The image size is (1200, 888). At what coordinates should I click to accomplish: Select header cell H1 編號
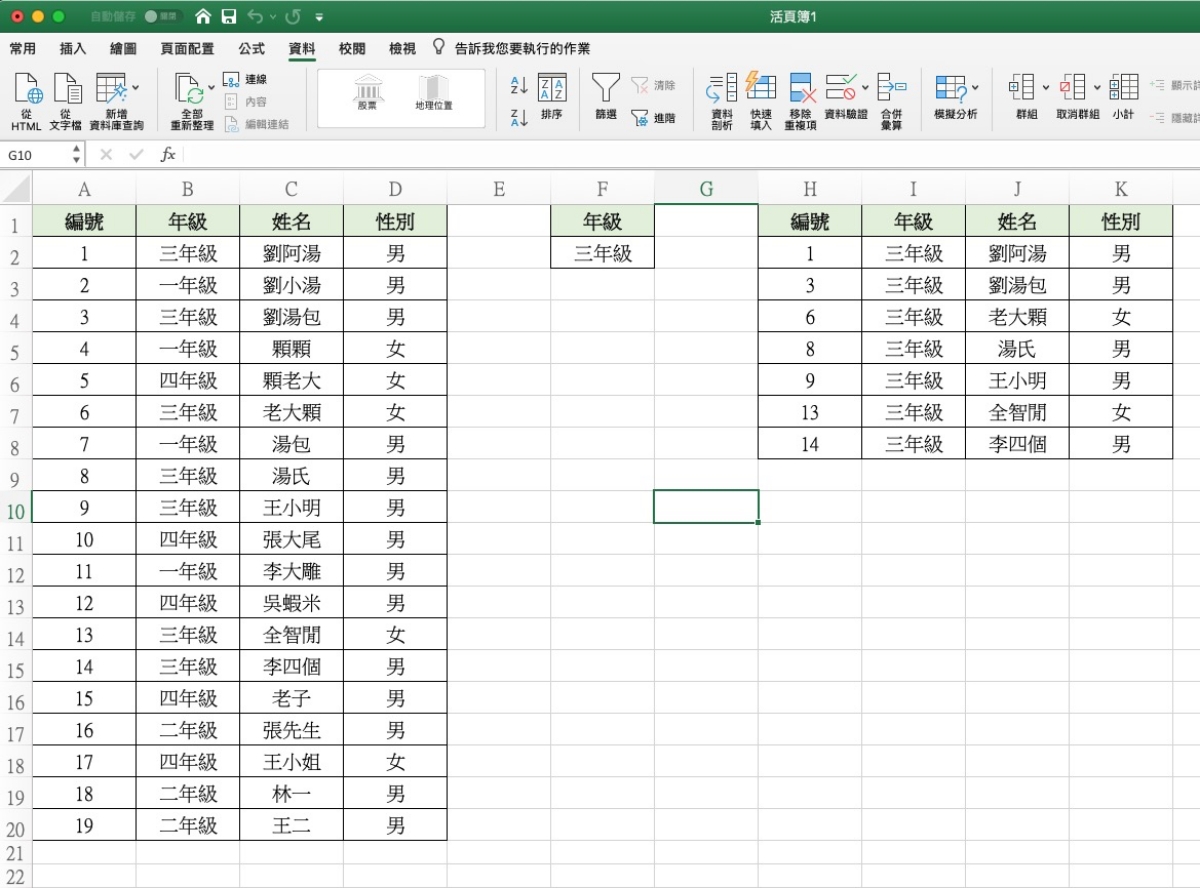click(x=810, y=221)
